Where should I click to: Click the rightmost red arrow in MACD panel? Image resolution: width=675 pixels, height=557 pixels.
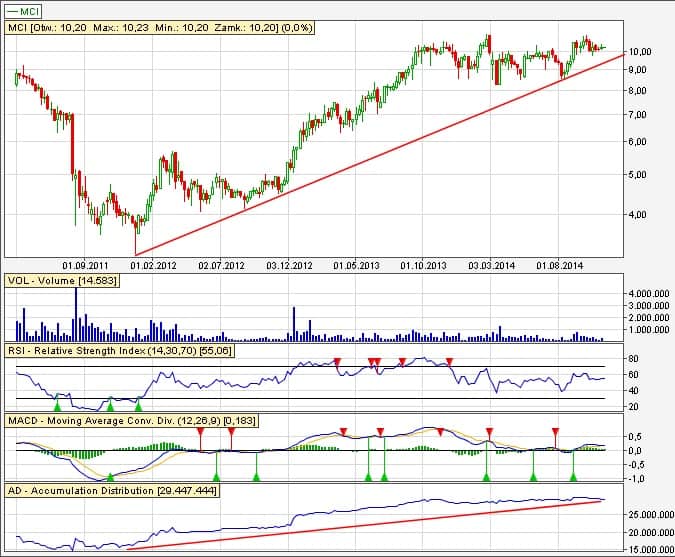[x=555, y=432]
